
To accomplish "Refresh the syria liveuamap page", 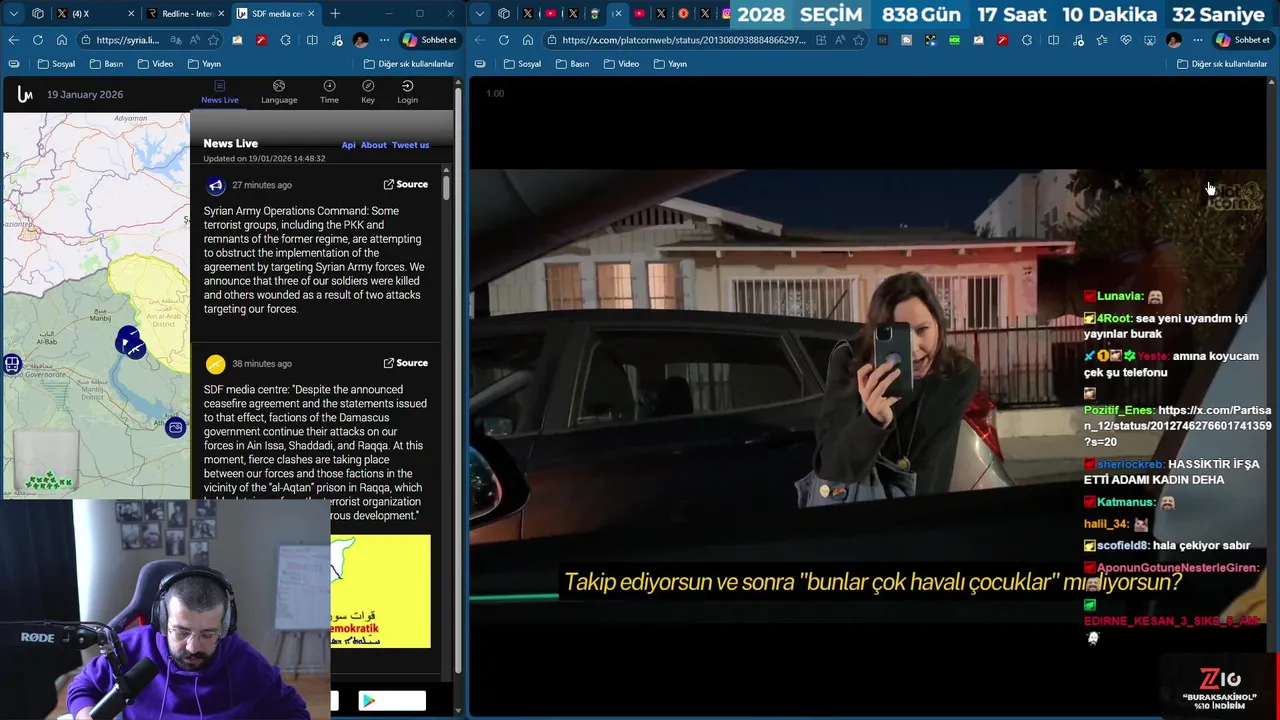I will pyautogui.click(x=38, y=40).
